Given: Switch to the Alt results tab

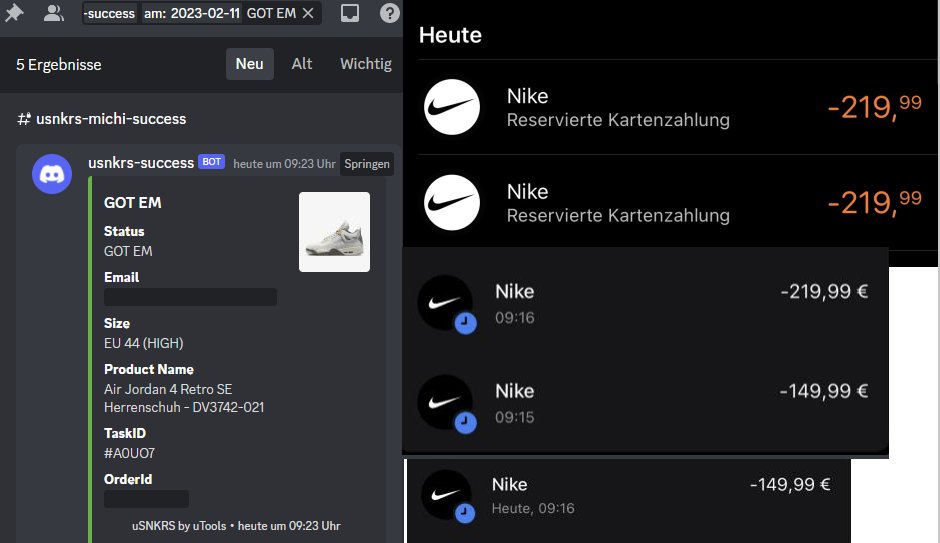Looking at the screenshot, I should pos(302,64).
